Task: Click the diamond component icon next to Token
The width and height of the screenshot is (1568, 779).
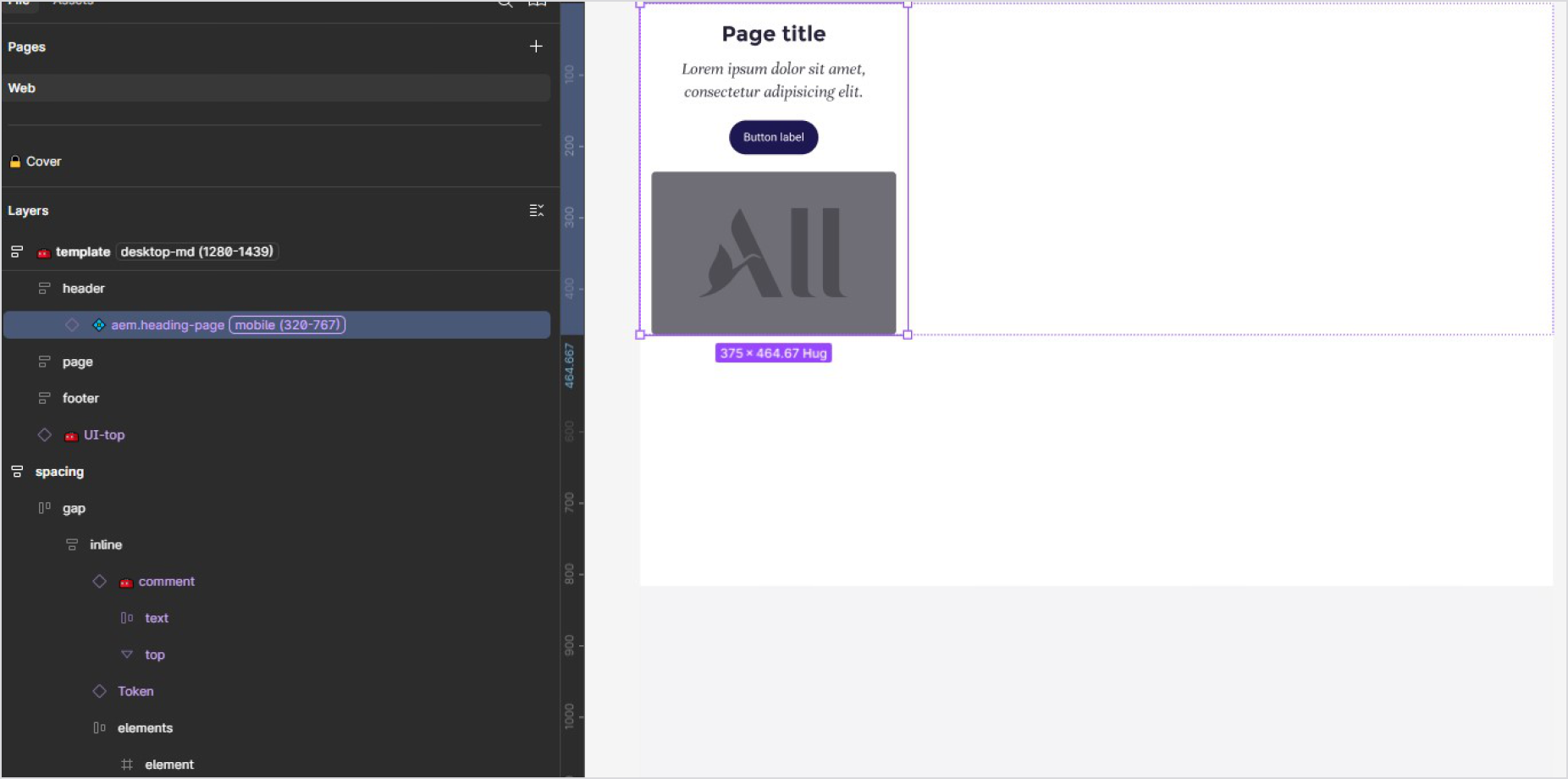Action: (100, 690)
